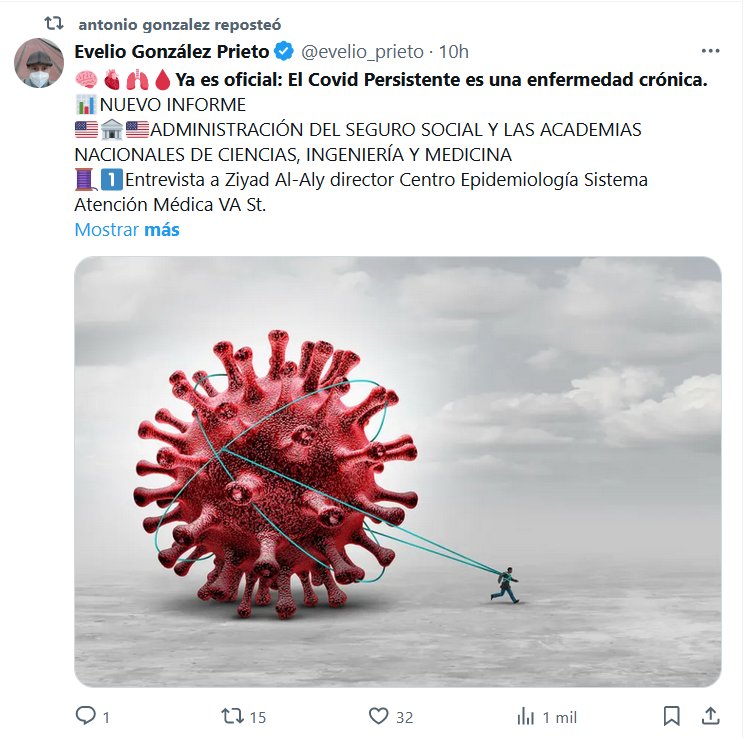
Task: Share the tweet via upload arrow icon
Action: (x=710, y=716)
